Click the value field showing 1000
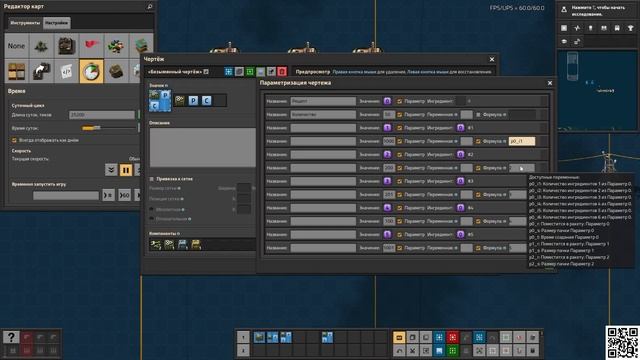 point(389,141)
